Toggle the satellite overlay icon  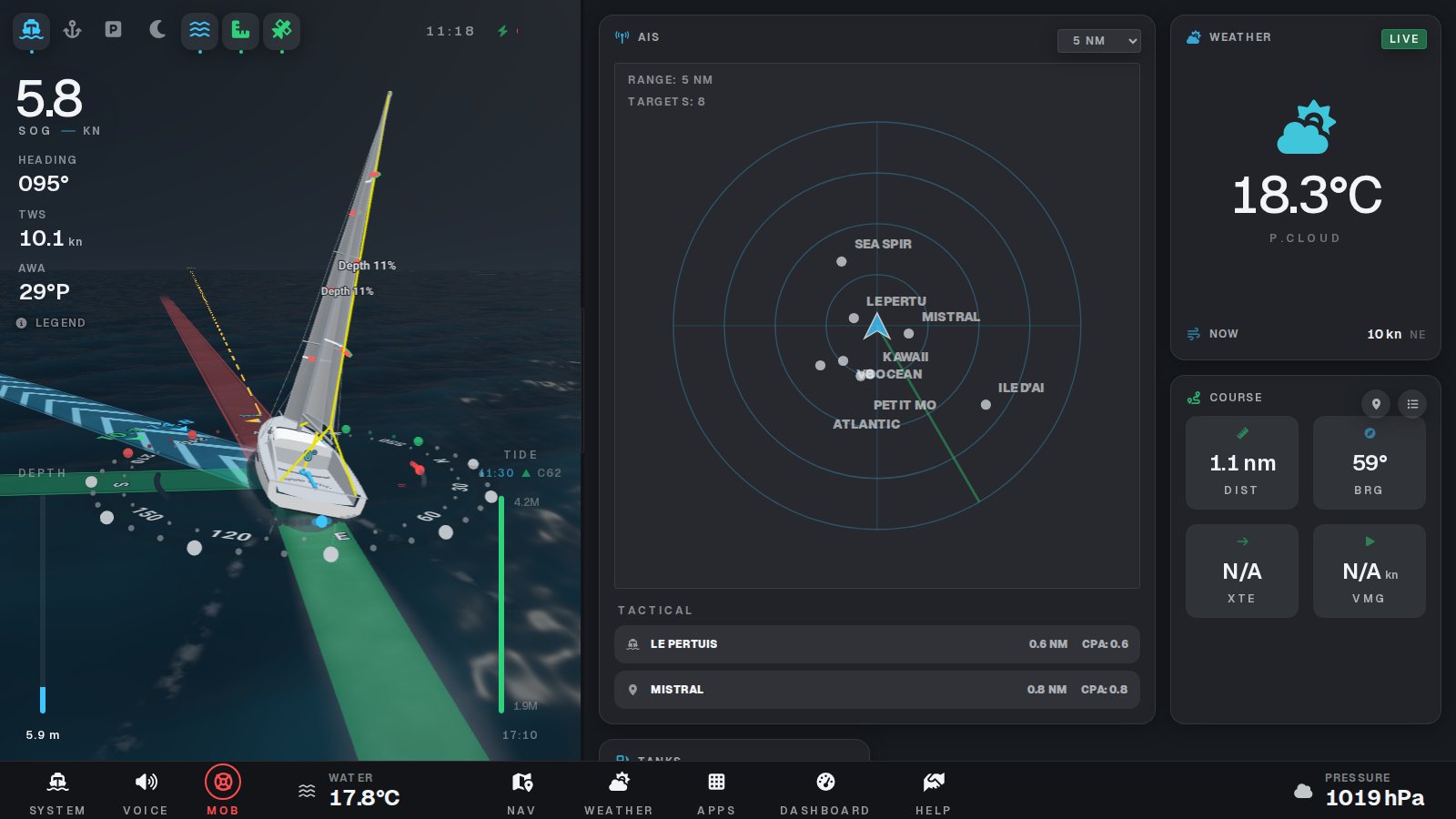click(x=281, y=30)
